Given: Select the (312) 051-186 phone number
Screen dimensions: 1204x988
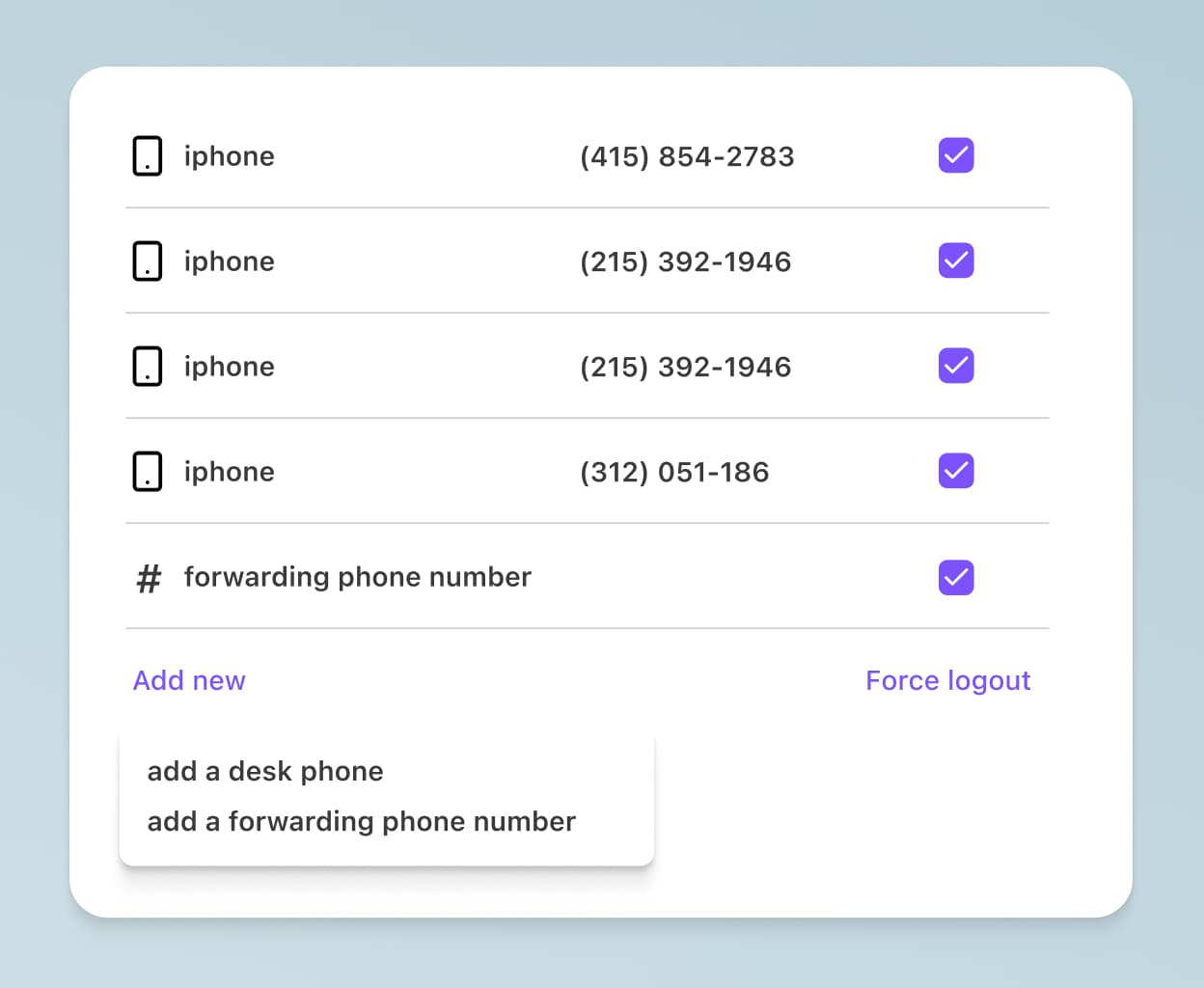Looking at the screenshot, I should [674, 472].
